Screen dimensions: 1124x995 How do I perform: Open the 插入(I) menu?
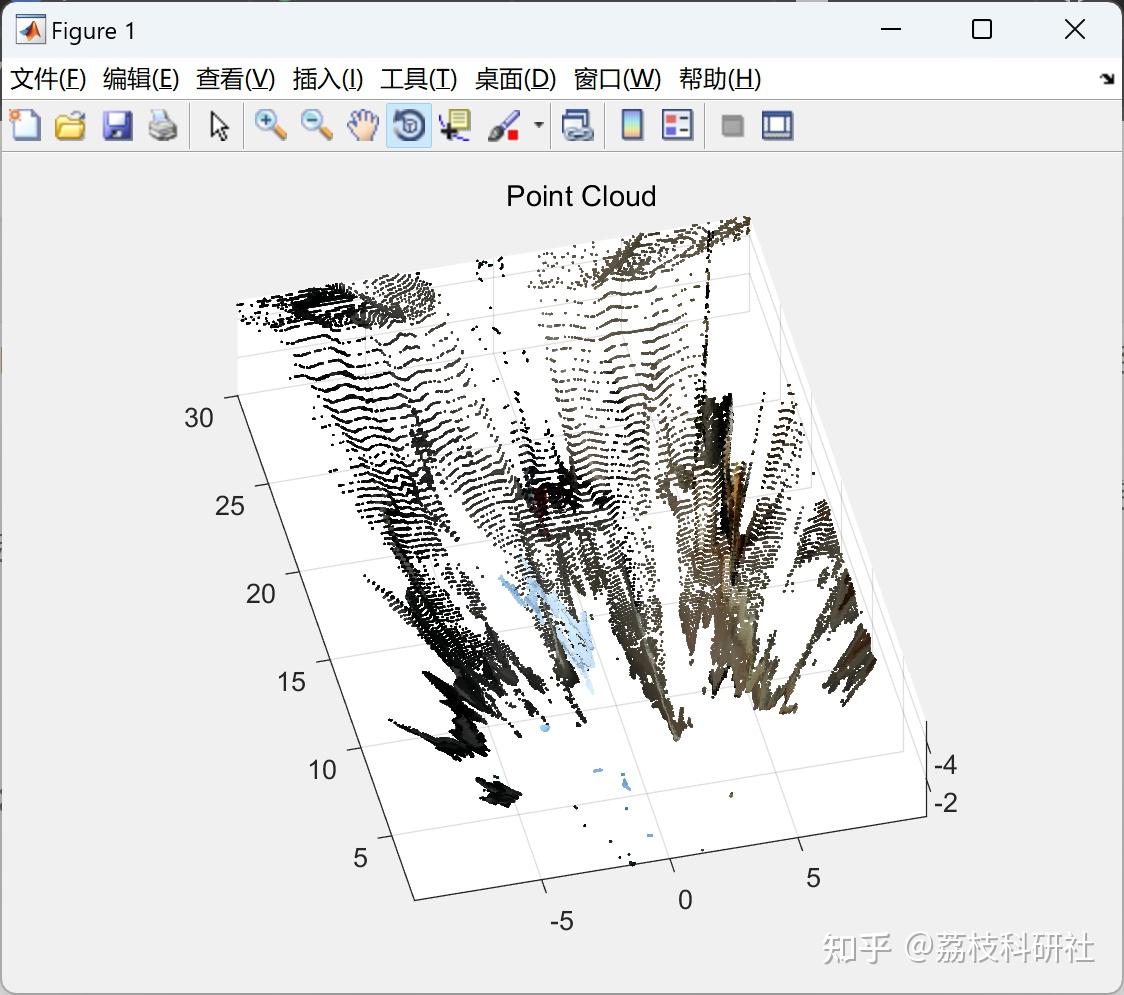point(328,79)
